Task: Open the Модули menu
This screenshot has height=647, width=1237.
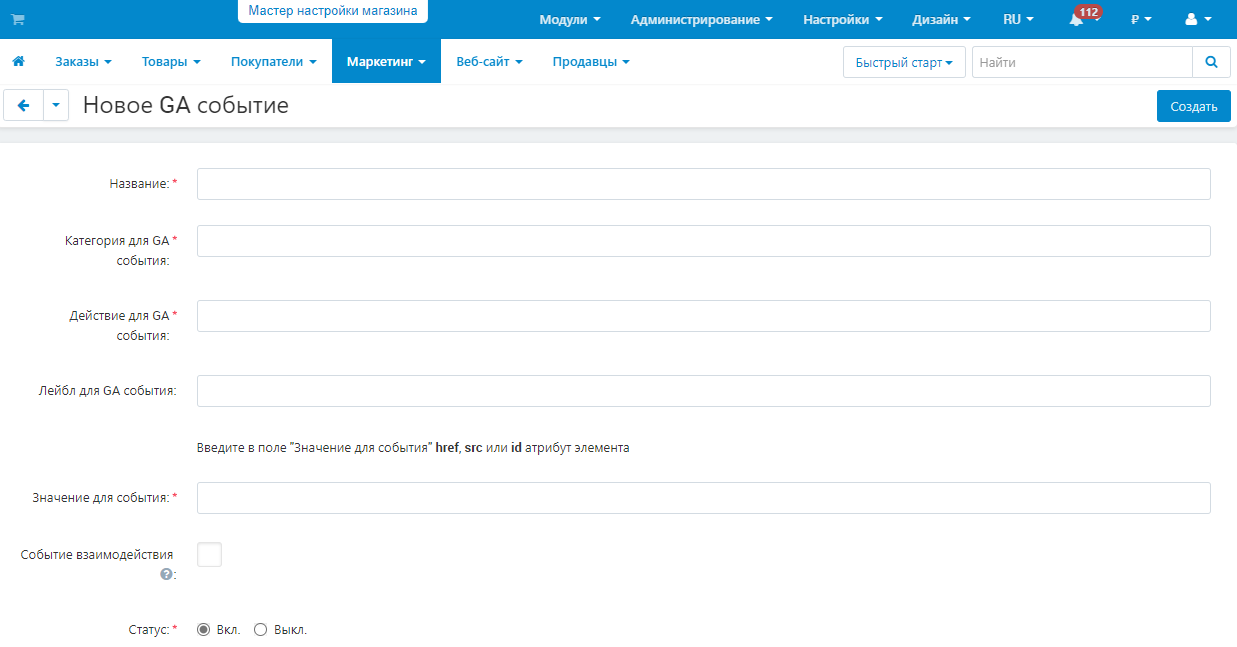Action: [x=570, y=19]
